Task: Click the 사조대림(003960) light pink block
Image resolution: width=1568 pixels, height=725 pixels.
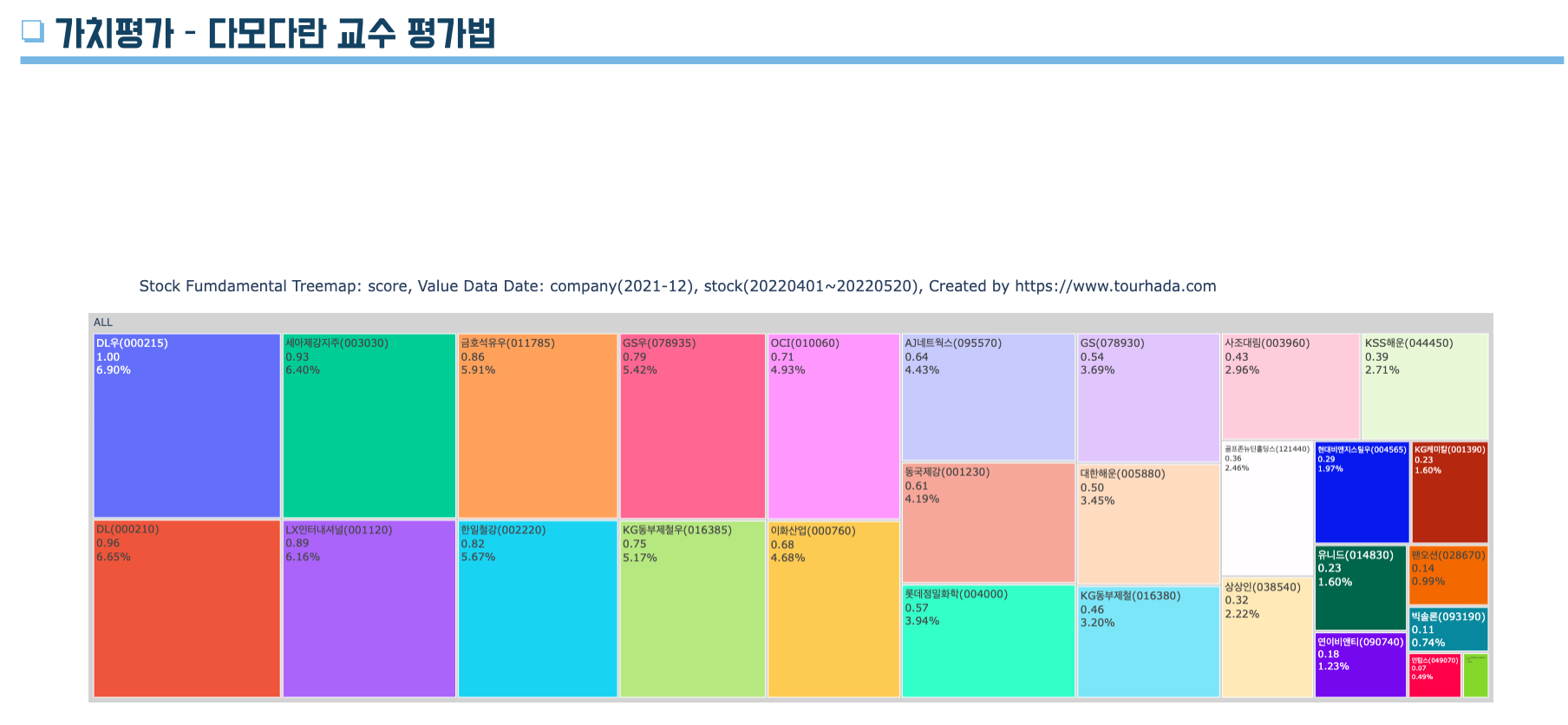Action: [x=1290, y=387]
